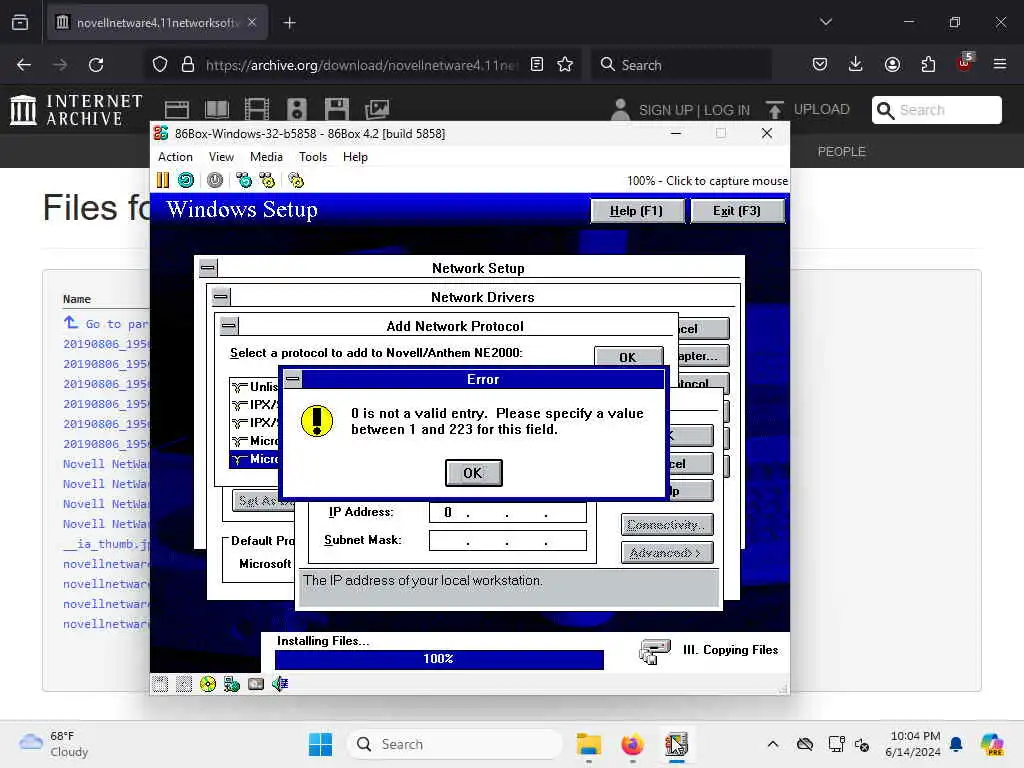Image resolution: width=1024 pixels, height=768 pixels.
Task: Open the weather widget showing 68°F Cloudy
Action: pyautogui.click(x=54, y=744)
